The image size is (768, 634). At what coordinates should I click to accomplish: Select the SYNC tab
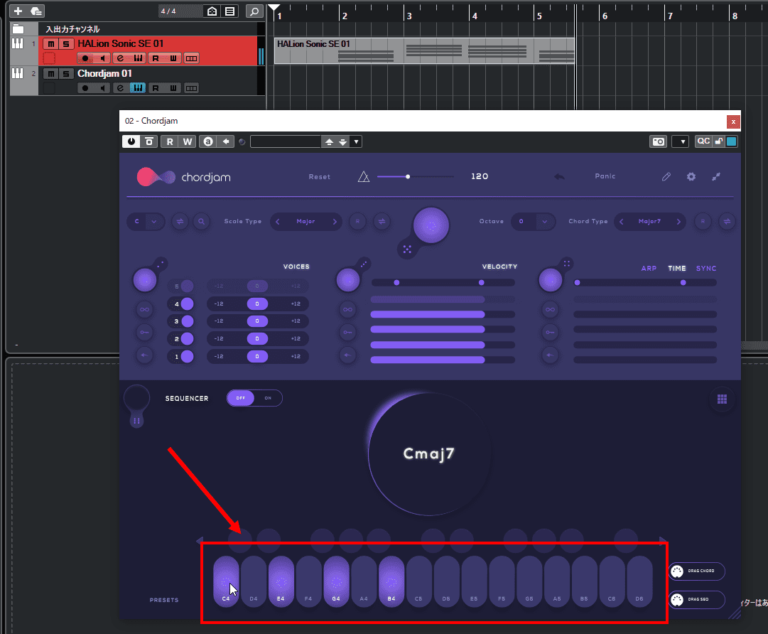pos(706,268)
